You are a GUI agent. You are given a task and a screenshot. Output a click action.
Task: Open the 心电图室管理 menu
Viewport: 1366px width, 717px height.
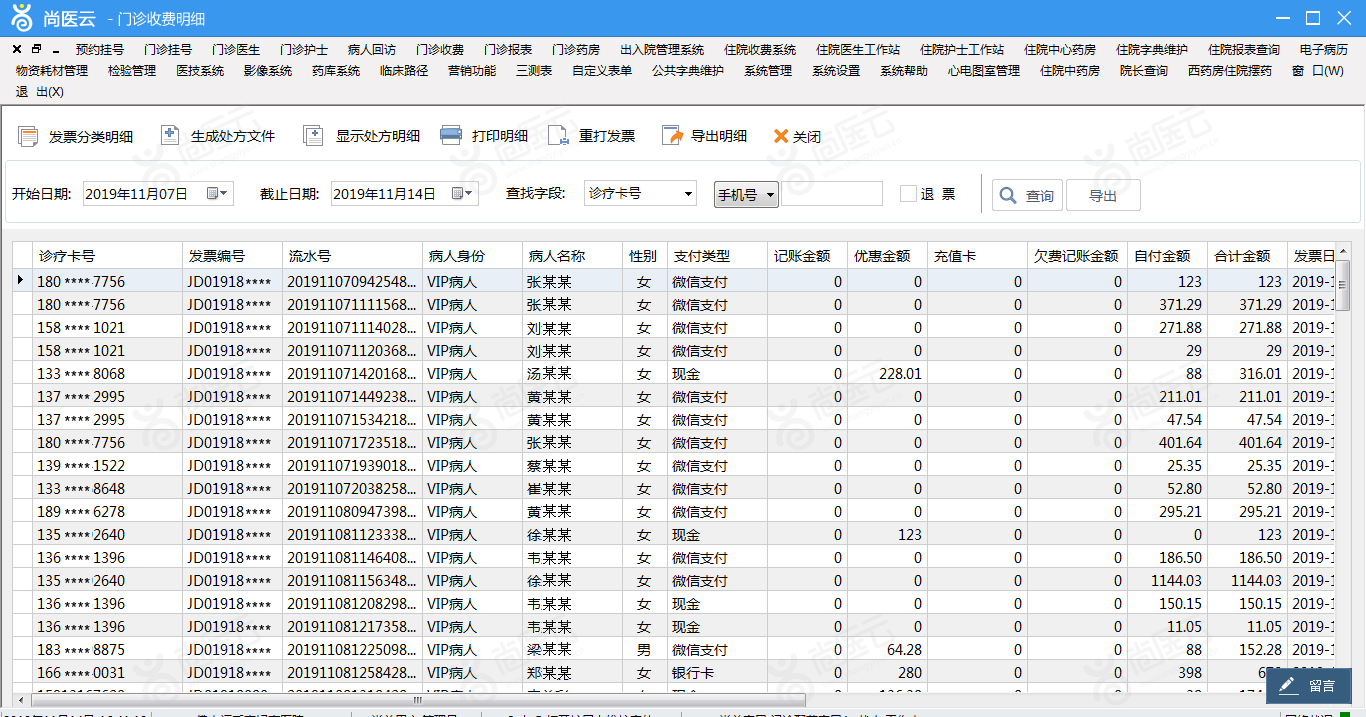point(984,71)
